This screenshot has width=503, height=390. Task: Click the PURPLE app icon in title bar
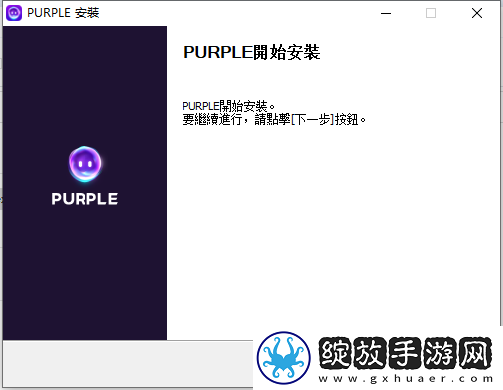tap(14, 13)
